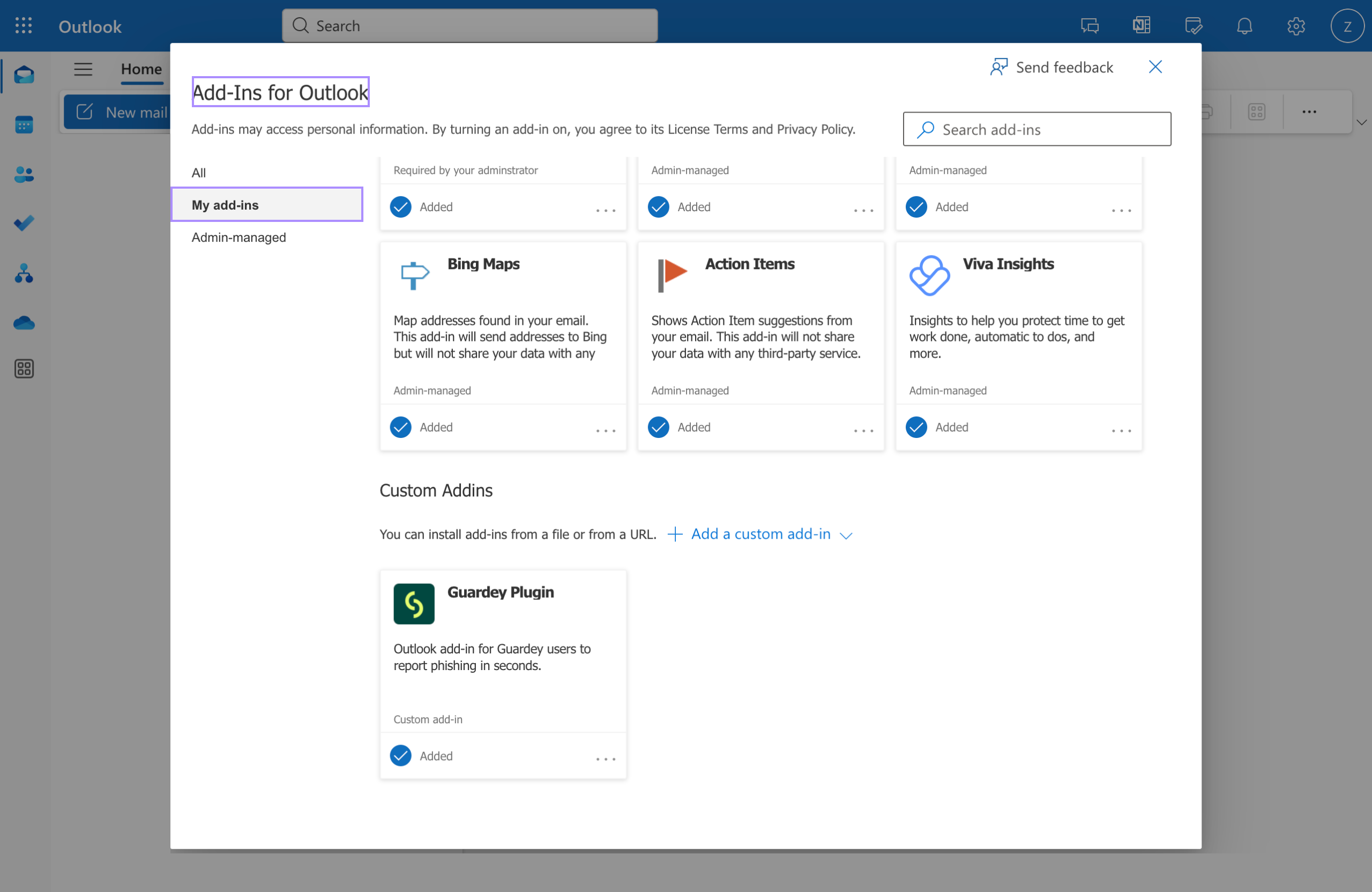Select the Admin-managed category

[x=238, y=237]
